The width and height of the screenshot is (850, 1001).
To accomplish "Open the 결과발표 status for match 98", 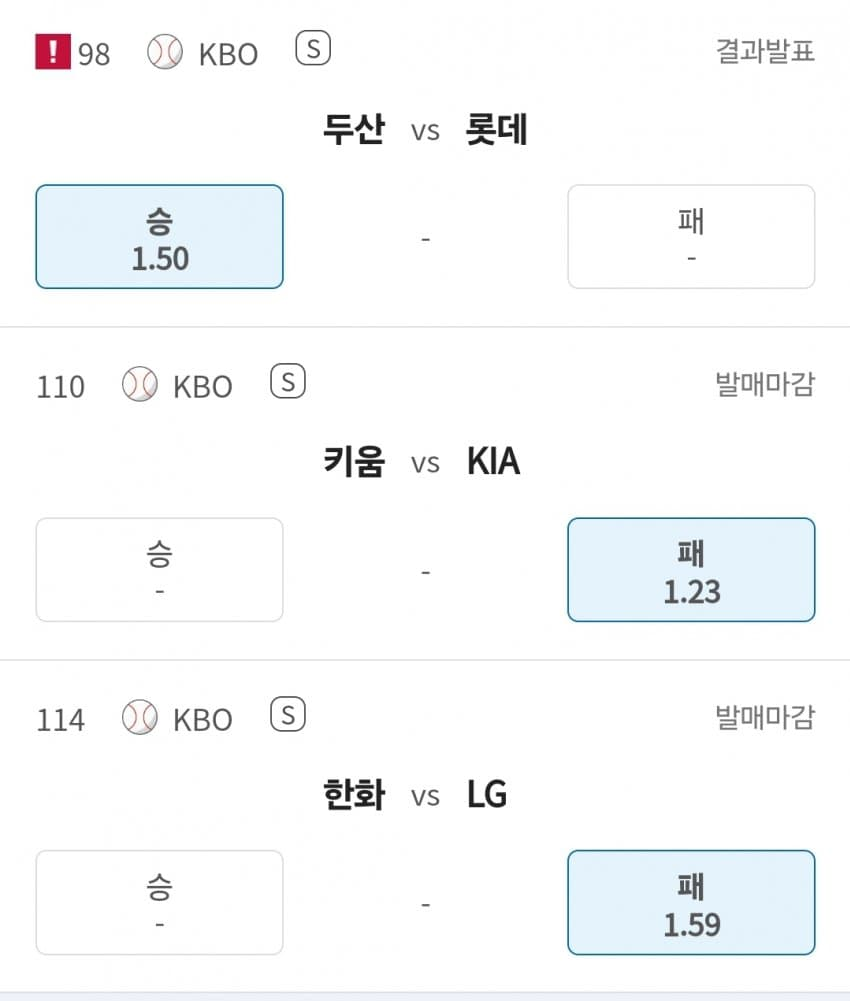I will 765,52.
